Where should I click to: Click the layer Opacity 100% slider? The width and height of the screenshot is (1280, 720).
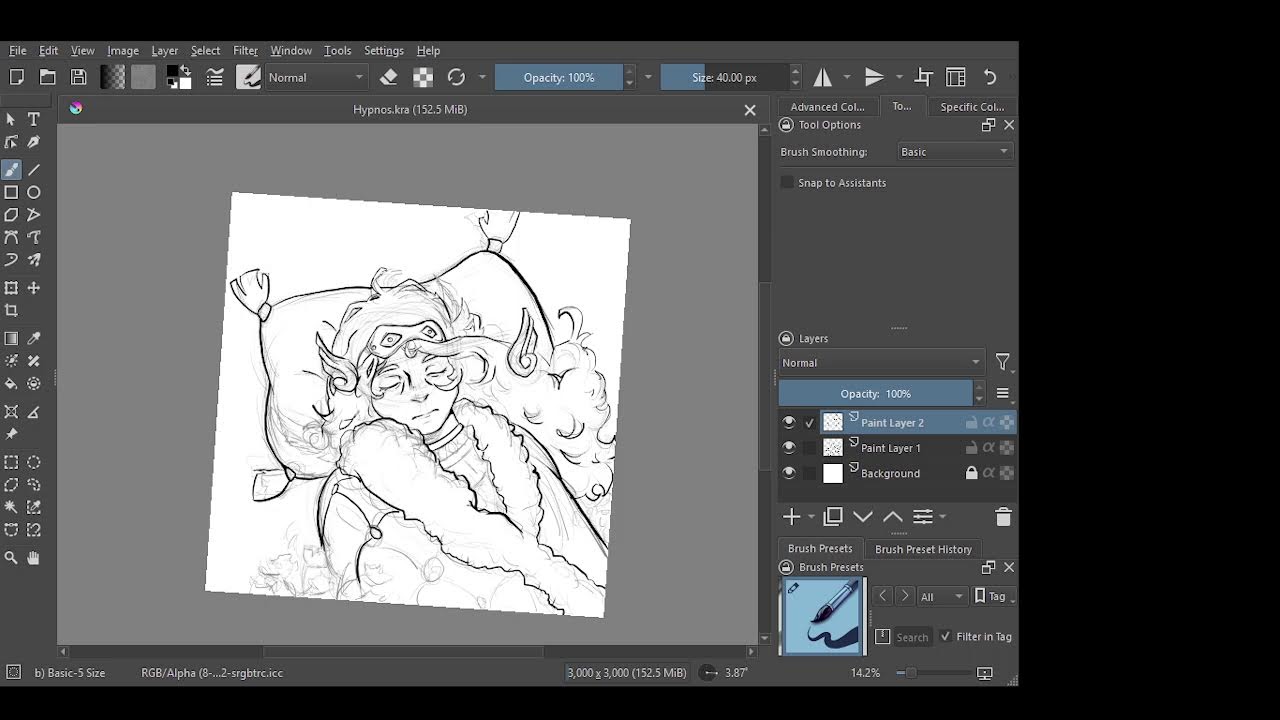[x=875, y=394]
